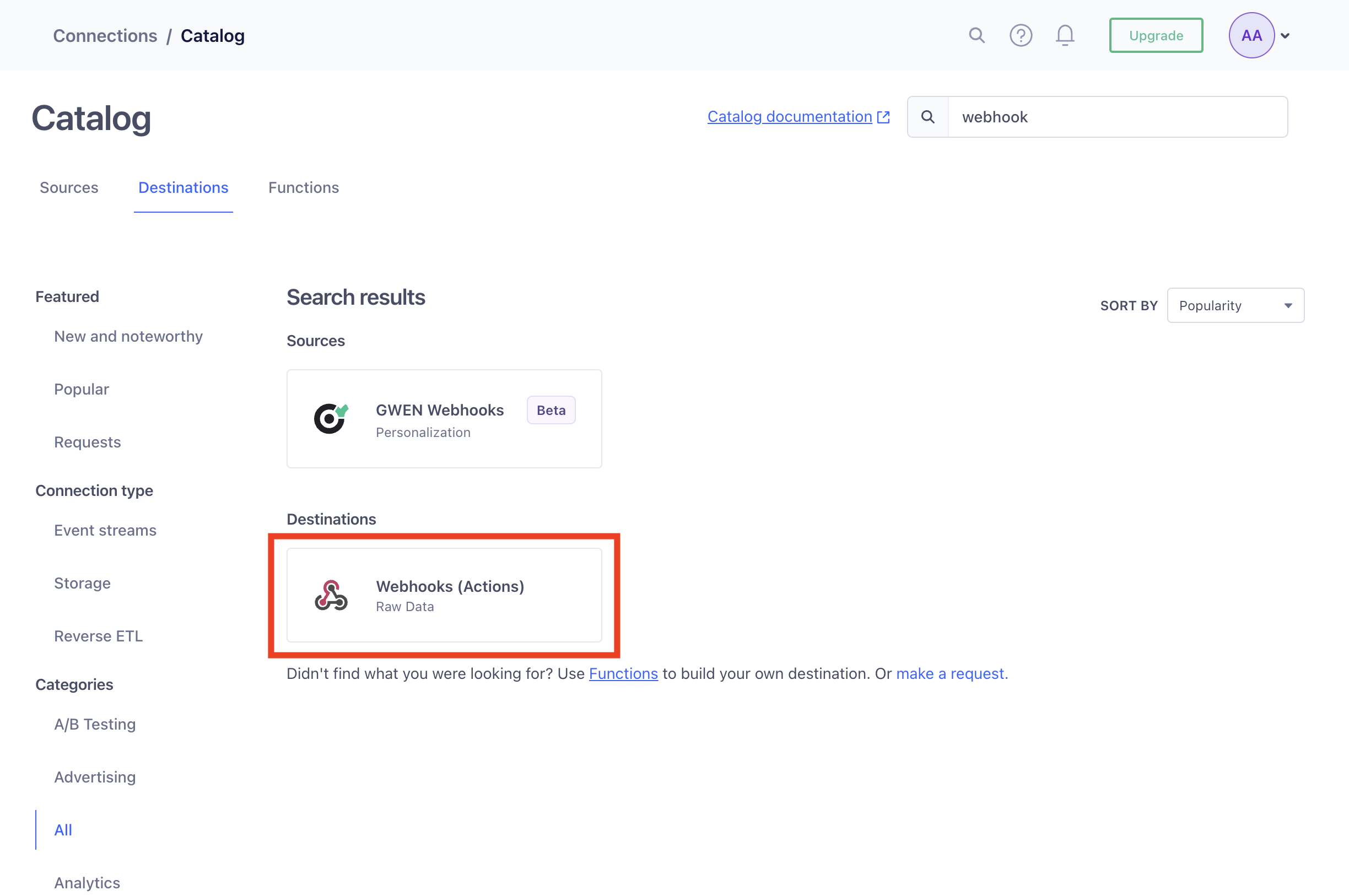This screenshot has height=896, width=1349.
Task: Follow the Functions link in footer text
Action: (623, 674)
